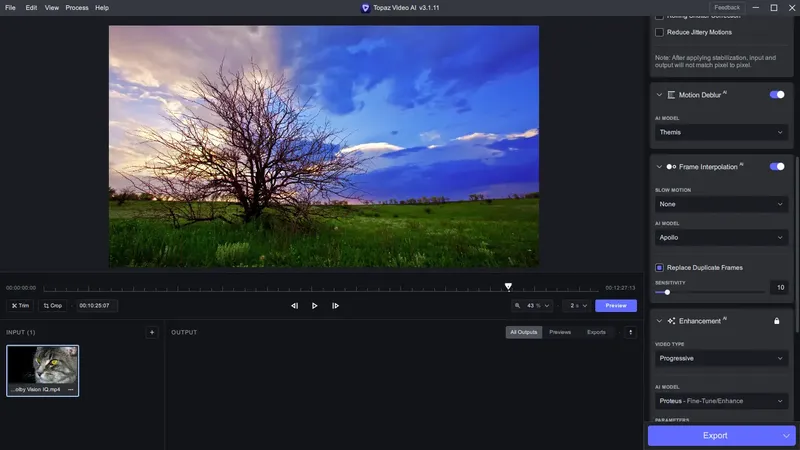Click the Enhancement sparkle icon

671,321
